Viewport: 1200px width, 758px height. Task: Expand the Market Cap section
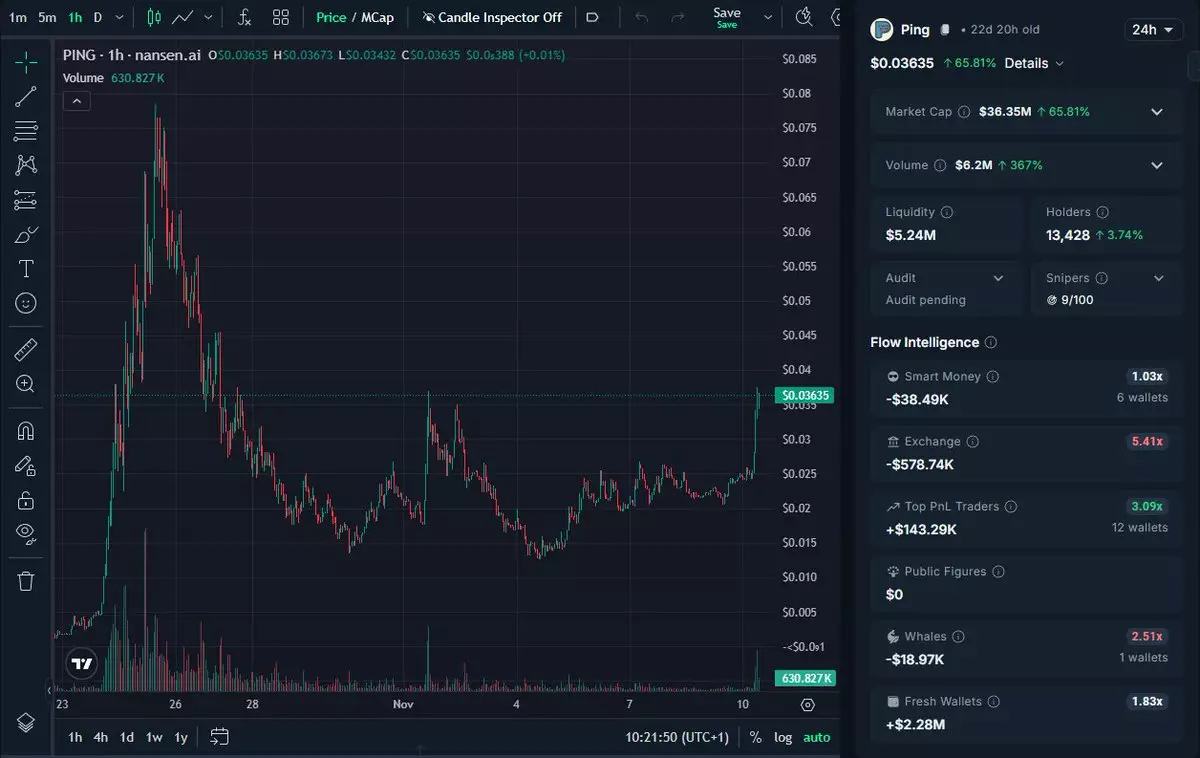tap(1157, 112)
